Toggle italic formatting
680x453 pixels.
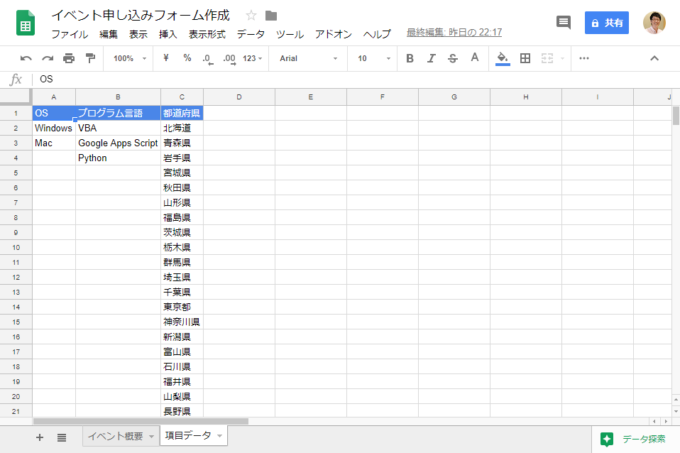[431, 59]
